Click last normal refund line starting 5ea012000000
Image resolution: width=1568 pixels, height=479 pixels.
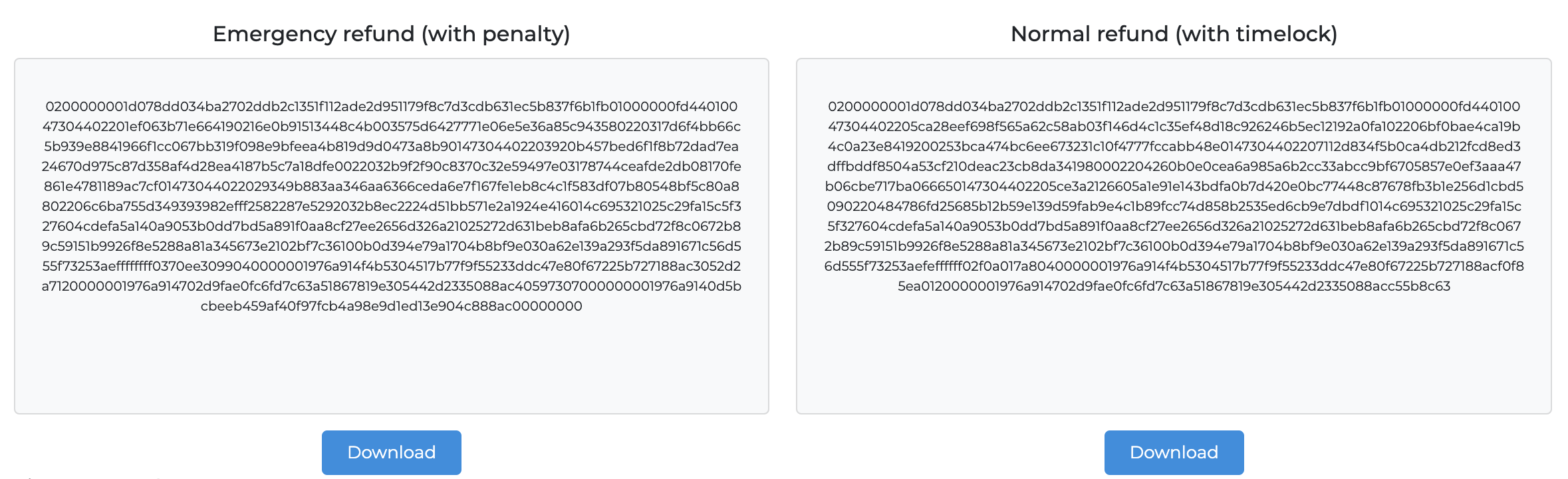tap(1174, 286)
